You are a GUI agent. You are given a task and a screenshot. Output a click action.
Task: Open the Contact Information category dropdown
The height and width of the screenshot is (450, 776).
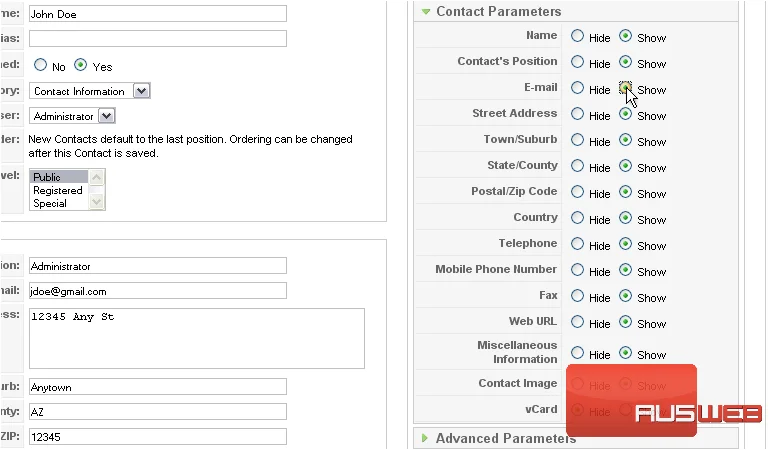[142, 91]
